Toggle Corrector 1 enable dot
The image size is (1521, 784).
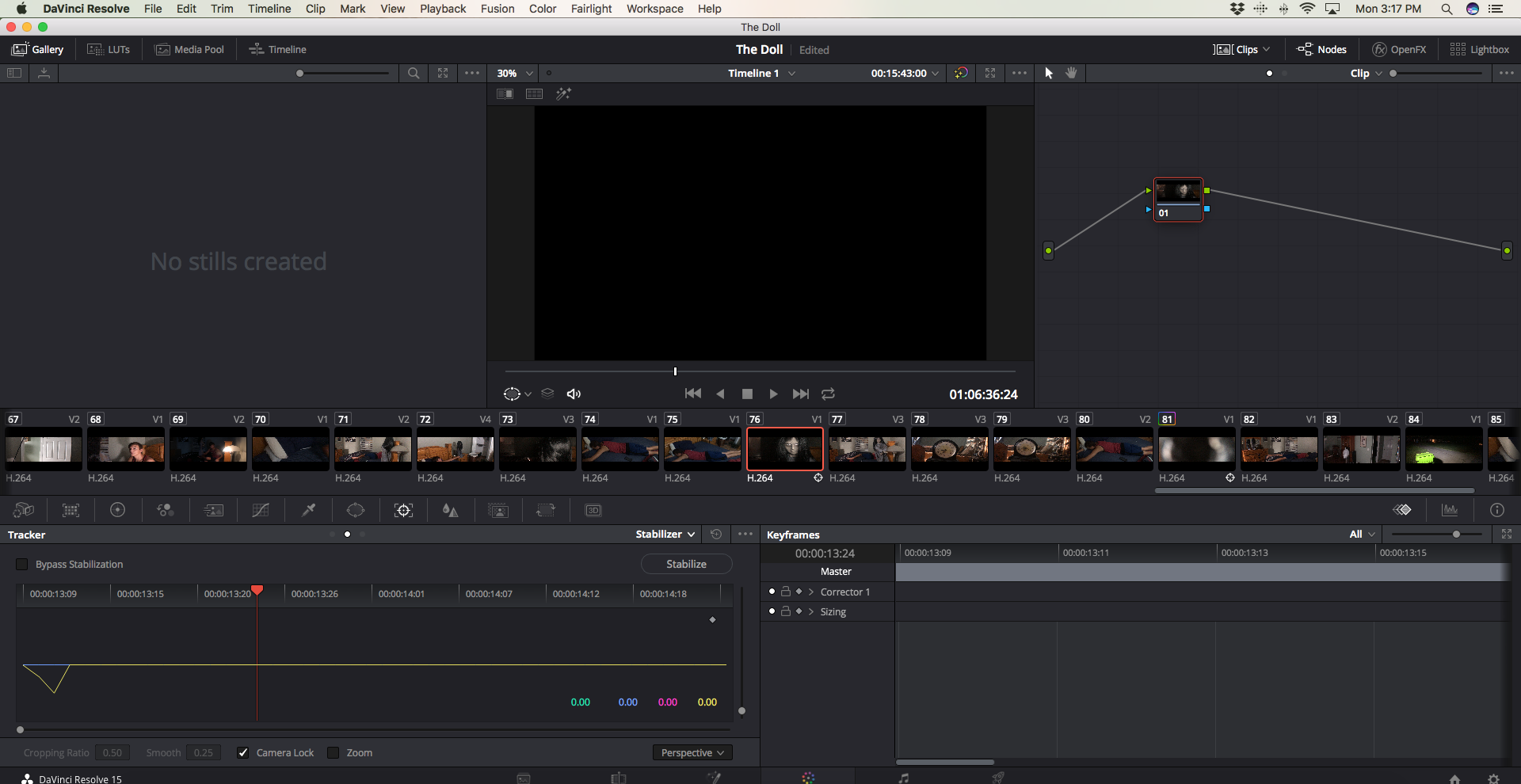click(x=772, y=592)
